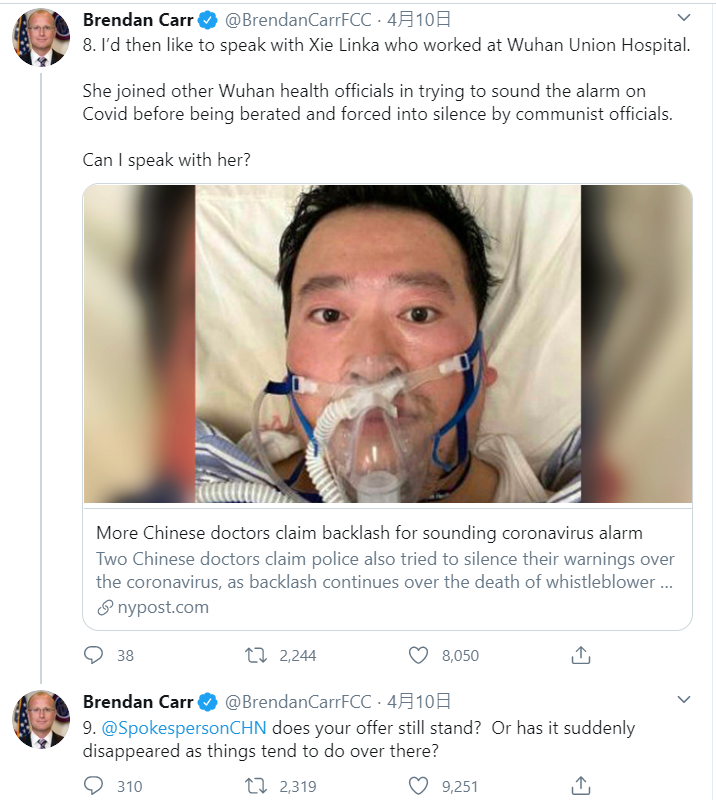The width and height of the screenshot is (716, 800).
Task: Share the Wuhan Union Hospital tweet
Action: pos(581,656)
